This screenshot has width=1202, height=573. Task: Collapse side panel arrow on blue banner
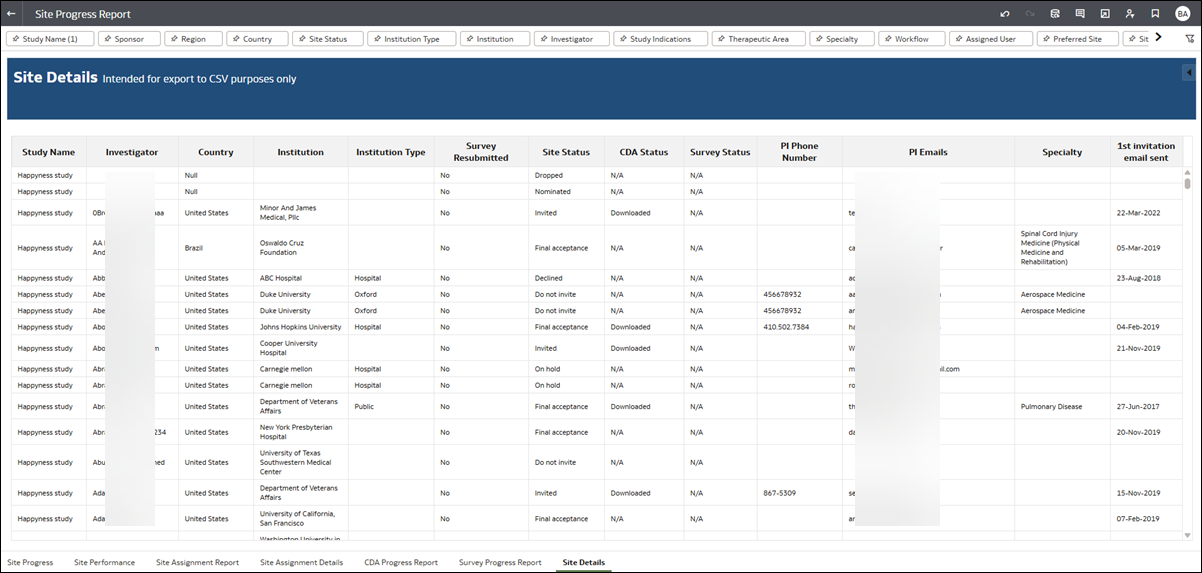(1189, 72)
